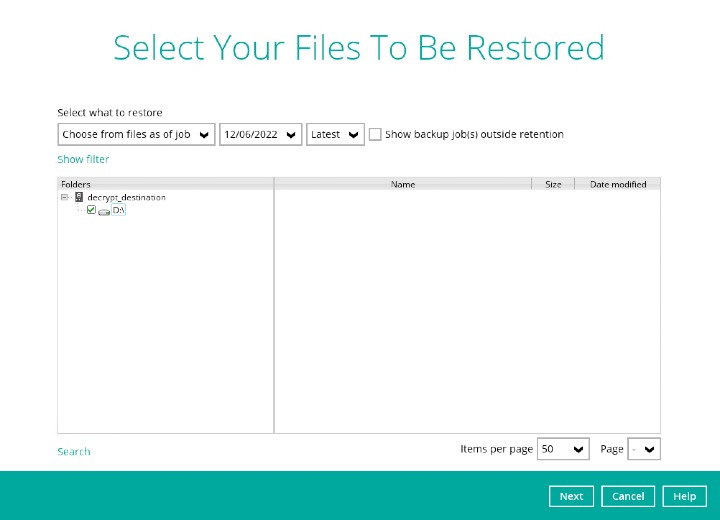Open the Page number dropdown
Viewport: 720px width, 520px height.
(644, 450)
